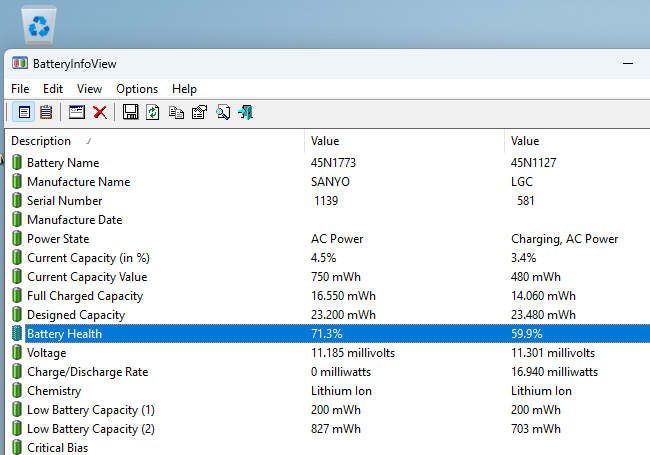The height and width of the screenshot is (455, 650).
Task: Select the Serial Number row
Action: click(327, 201)
